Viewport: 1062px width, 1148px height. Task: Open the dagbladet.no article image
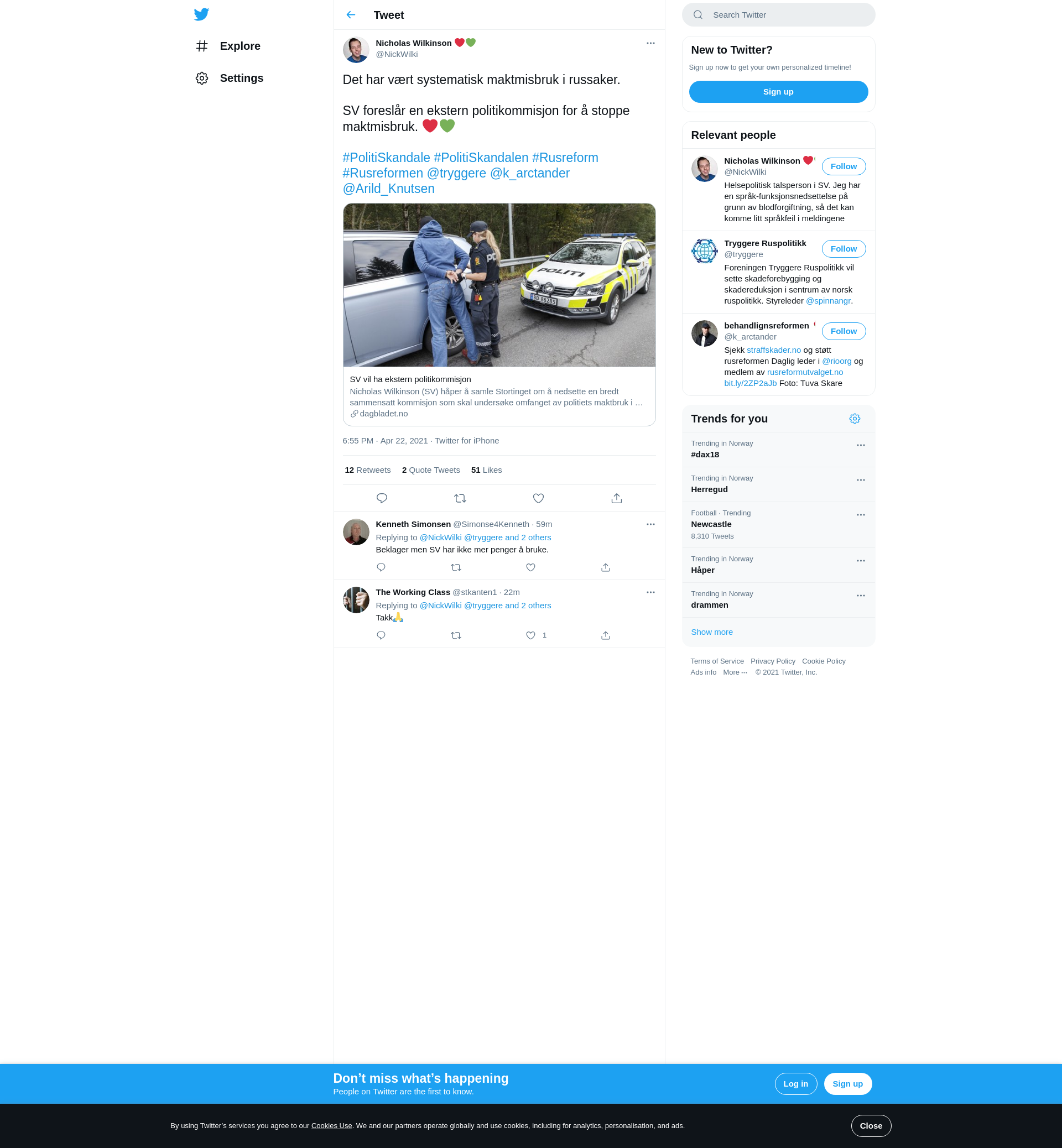(x=499, y=285)
